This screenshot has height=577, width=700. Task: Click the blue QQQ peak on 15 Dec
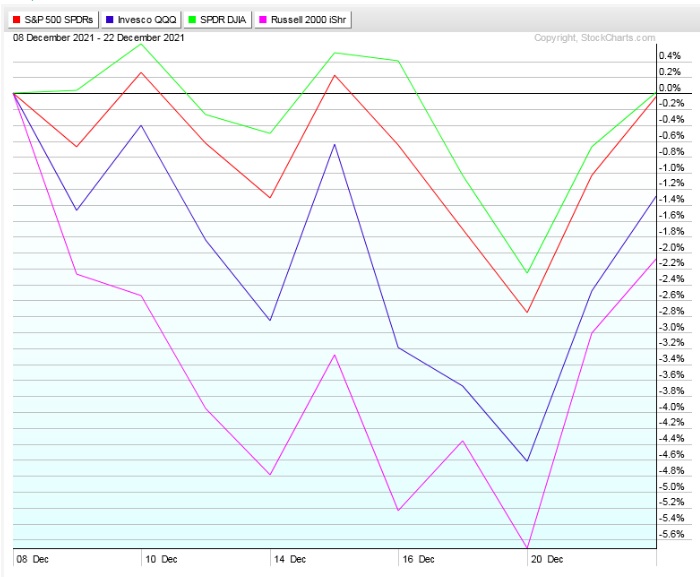[334, 144]
